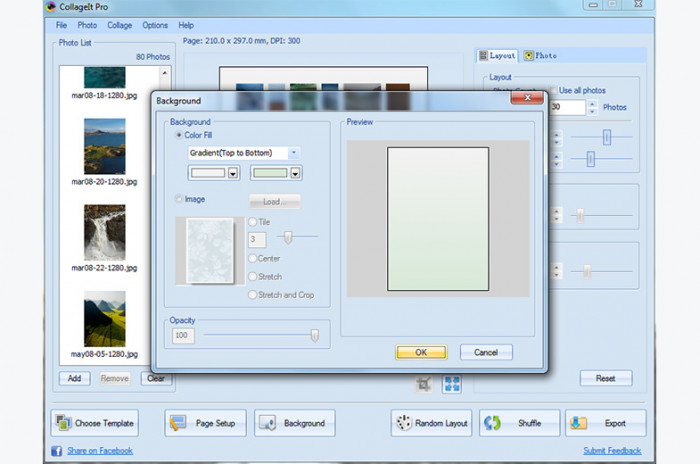Select the Stretch radio option

252,276
